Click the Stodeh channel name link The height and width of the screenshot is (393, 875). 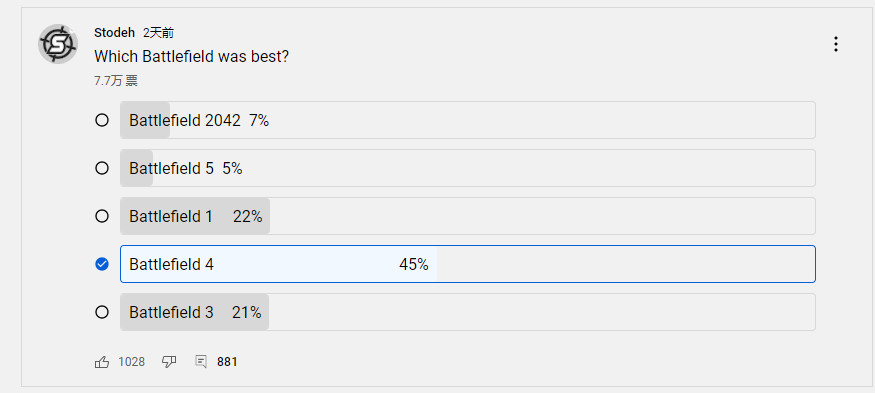click(x=114, y=33)
